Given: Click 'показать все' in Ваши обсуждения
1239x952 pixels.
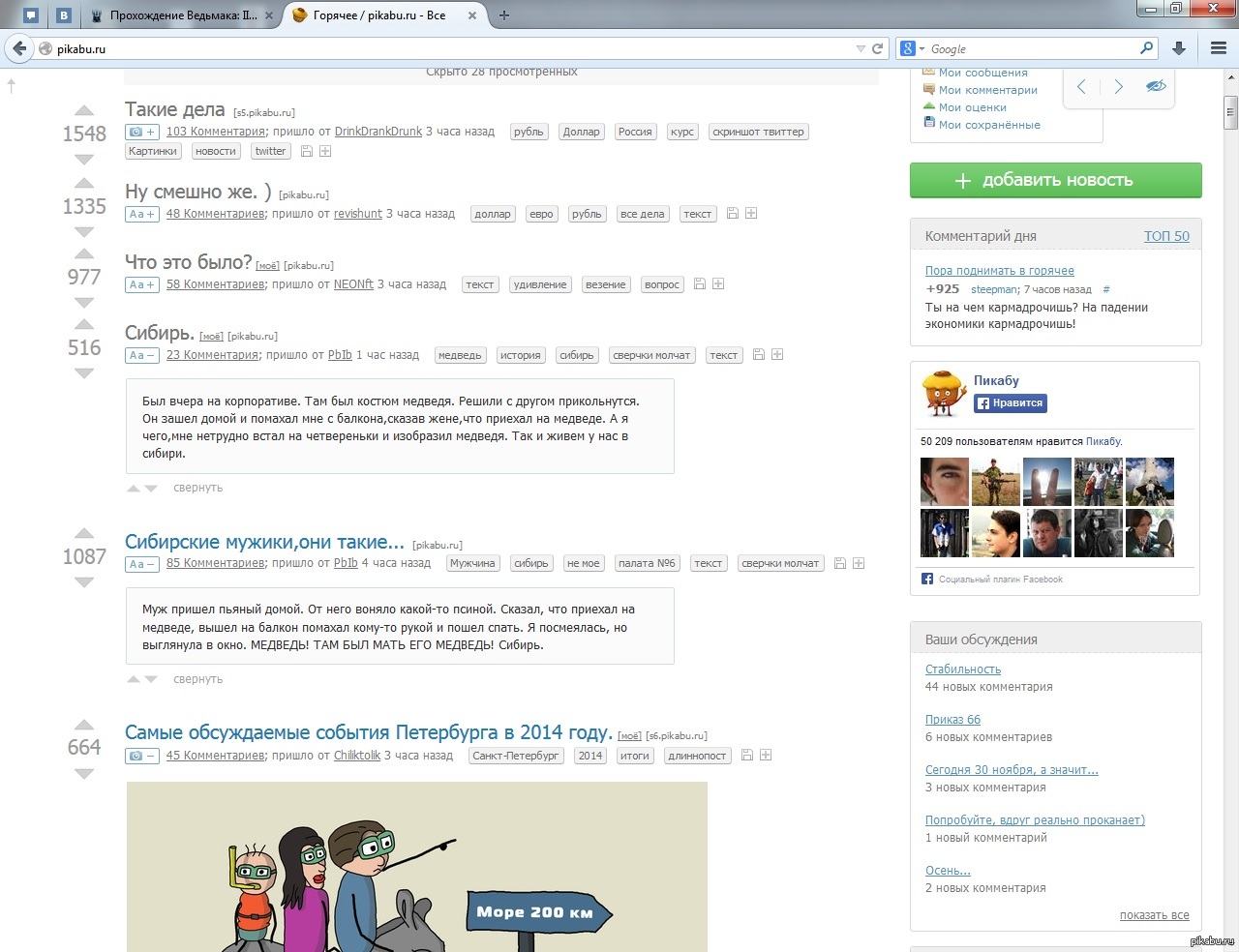Looking at the screenshot, I should [1154, 915].
